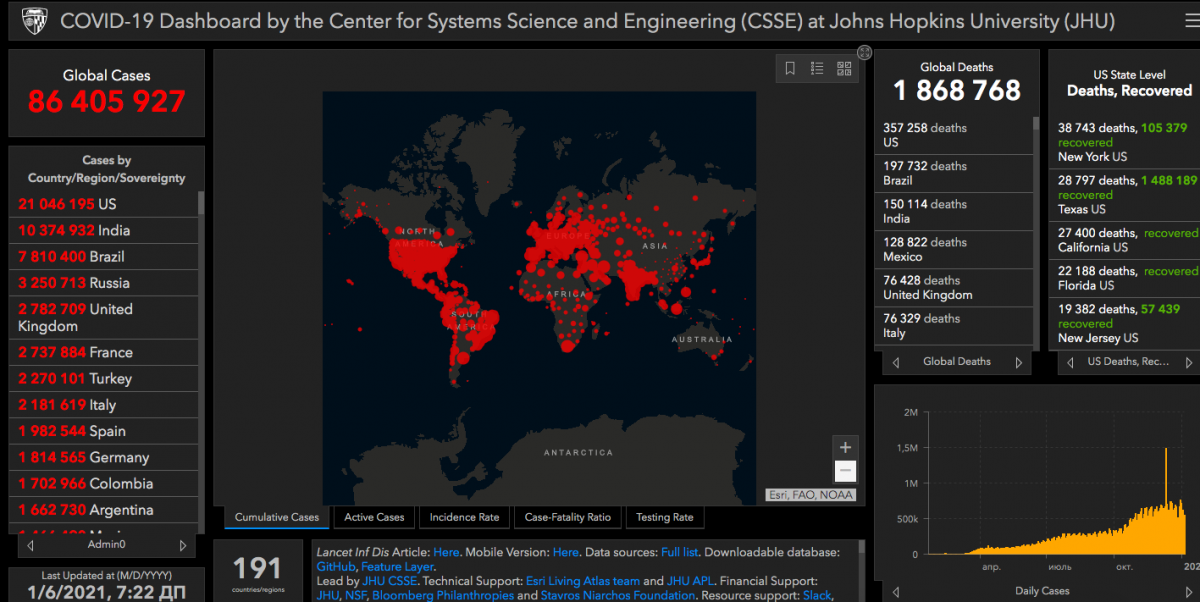Select Italy with 2 181 619 cases
The image size is (1200, 602).
click(104, 405)
